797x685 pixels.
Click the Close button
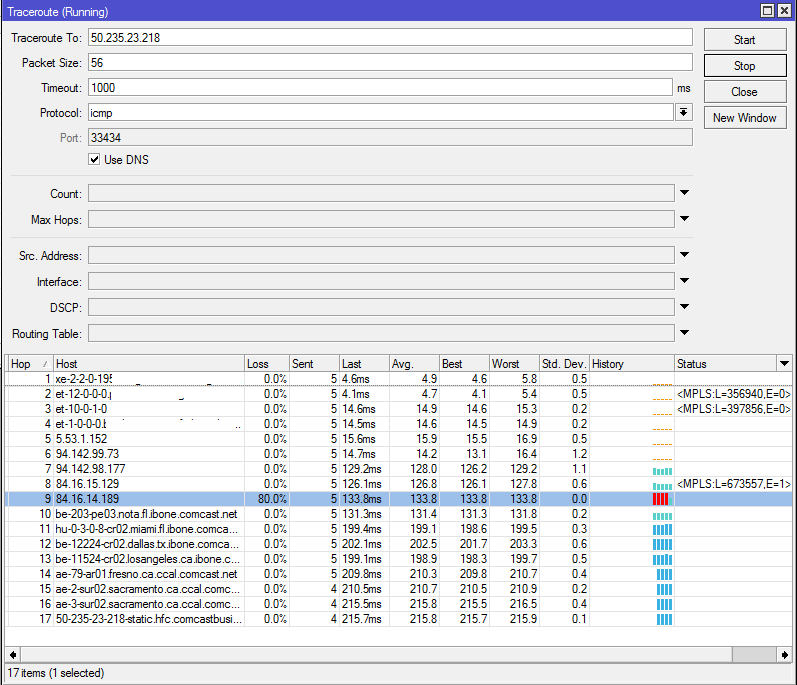[x=745, y=92]
